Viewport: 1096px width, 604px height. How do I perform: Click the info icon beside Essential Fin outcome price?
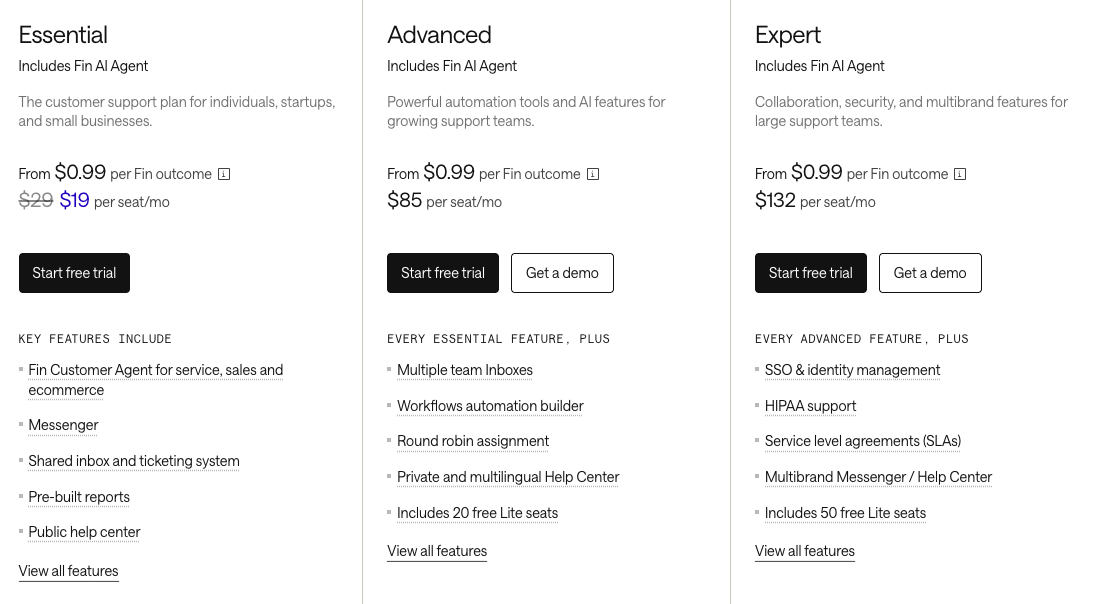pos(224,174)
